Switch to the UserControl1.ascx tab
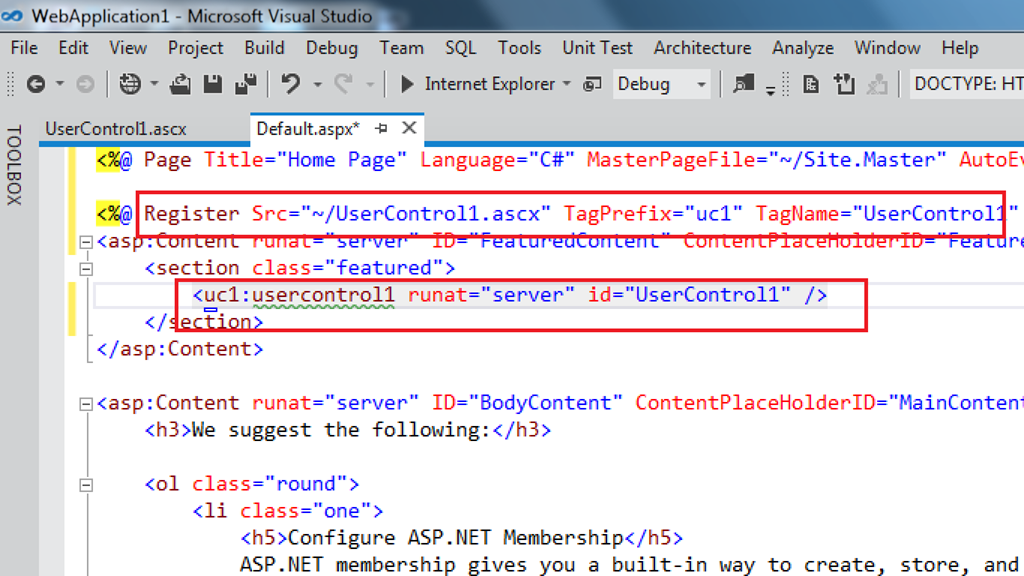 pyautogui.click(x=116, y=129)
